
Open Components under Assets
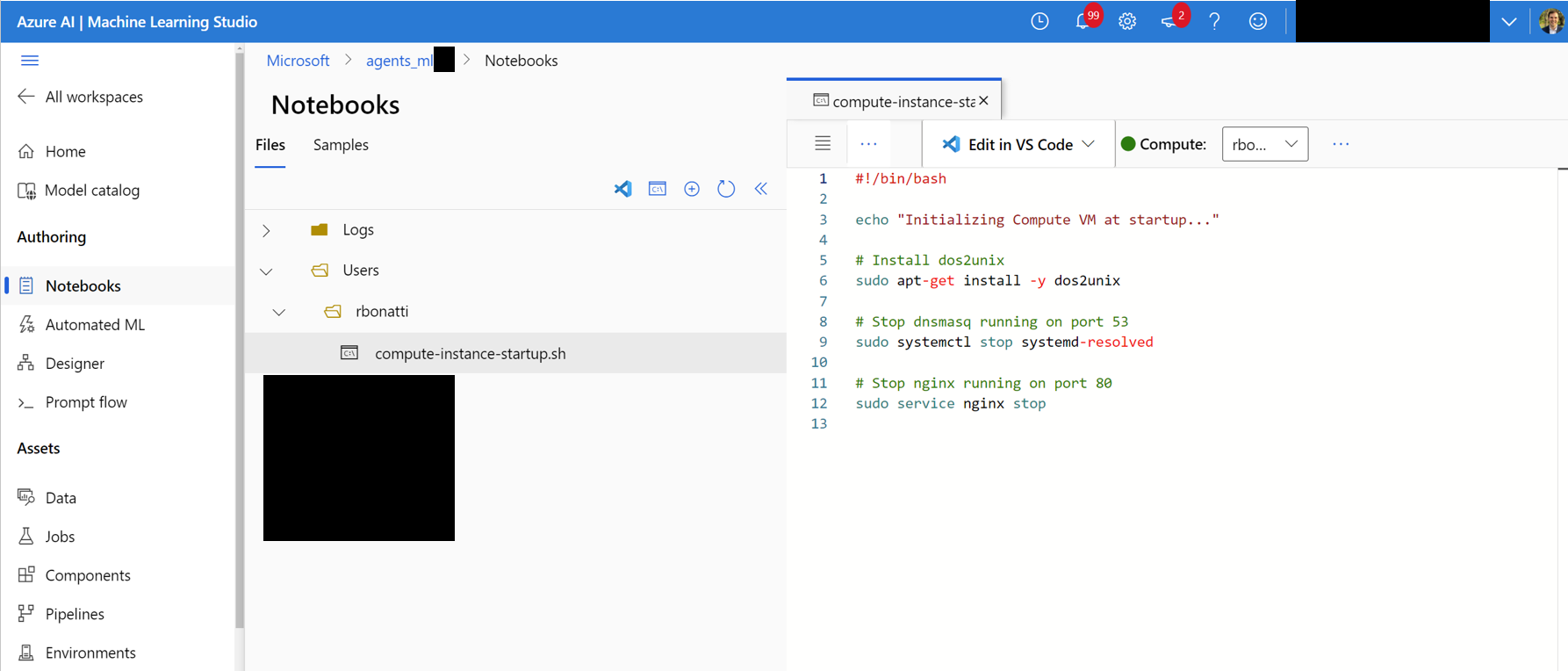point(75,574)
